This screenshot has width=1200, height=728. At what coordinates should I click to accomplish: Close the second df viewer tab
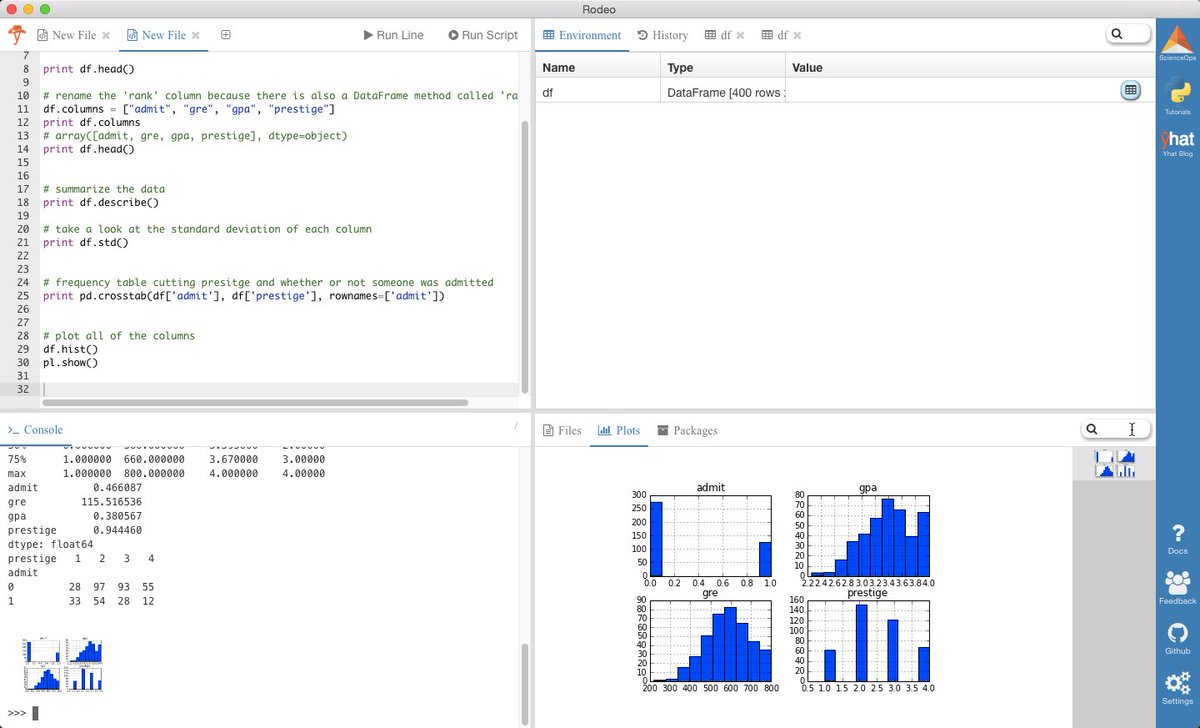(797, 35)
